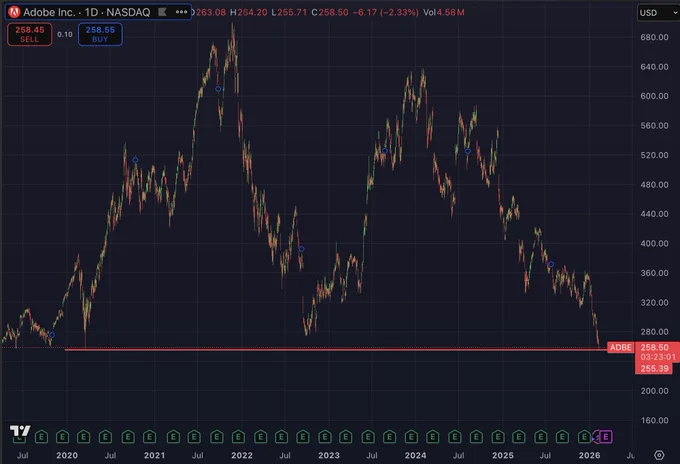Select the red horizontal support line
Screen dimensions: 680x464
[x=336, y=349]
